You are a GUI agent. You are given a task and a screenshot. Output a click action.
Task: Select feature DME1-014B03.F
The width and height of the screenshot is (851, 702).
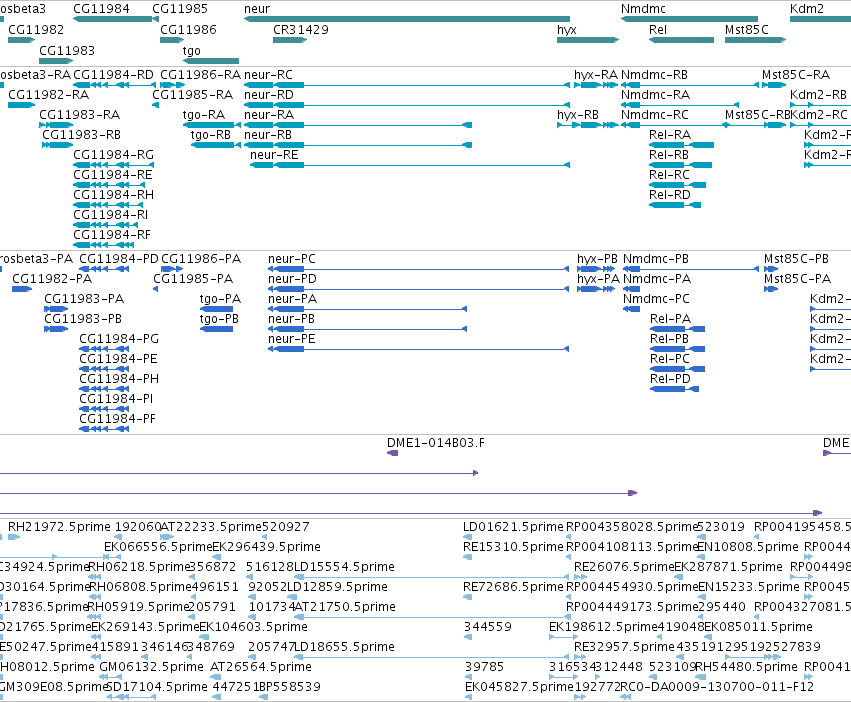pos(392,453)
